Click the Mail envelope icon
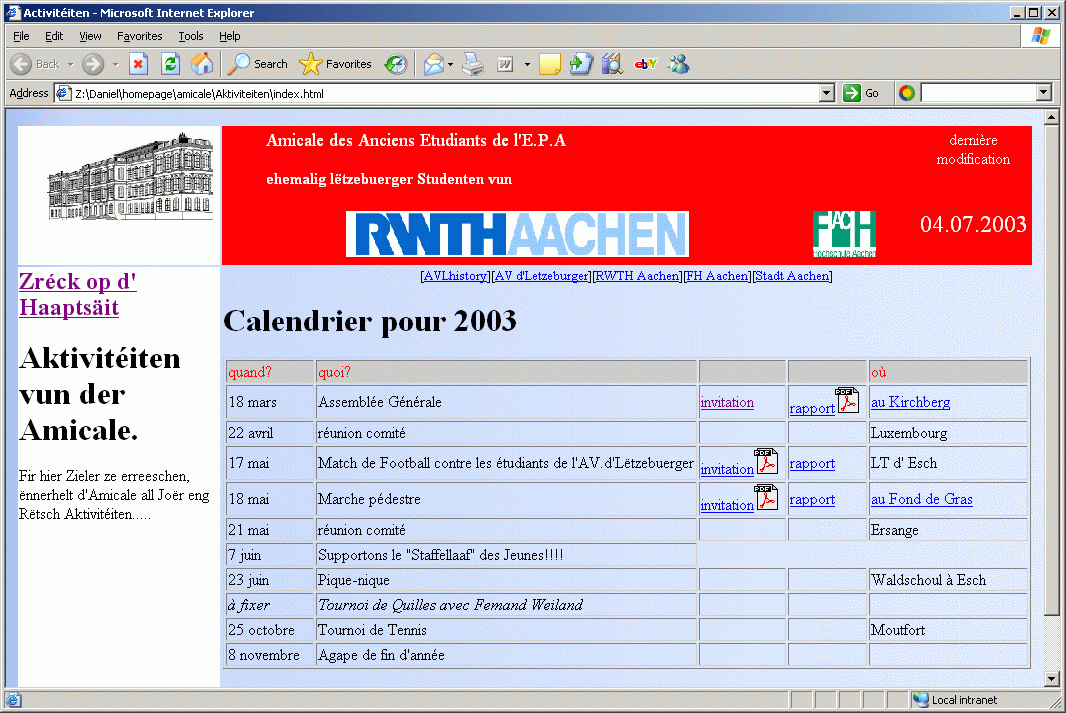The width and height of the screenshot is (1066, 713). 434,64
